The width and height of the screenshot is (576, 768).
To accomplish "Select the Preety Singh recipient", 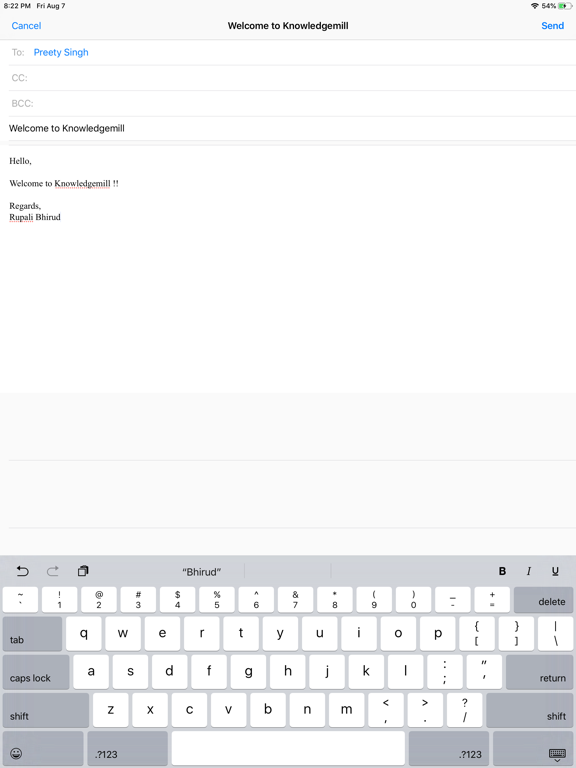I will point(61,52).
